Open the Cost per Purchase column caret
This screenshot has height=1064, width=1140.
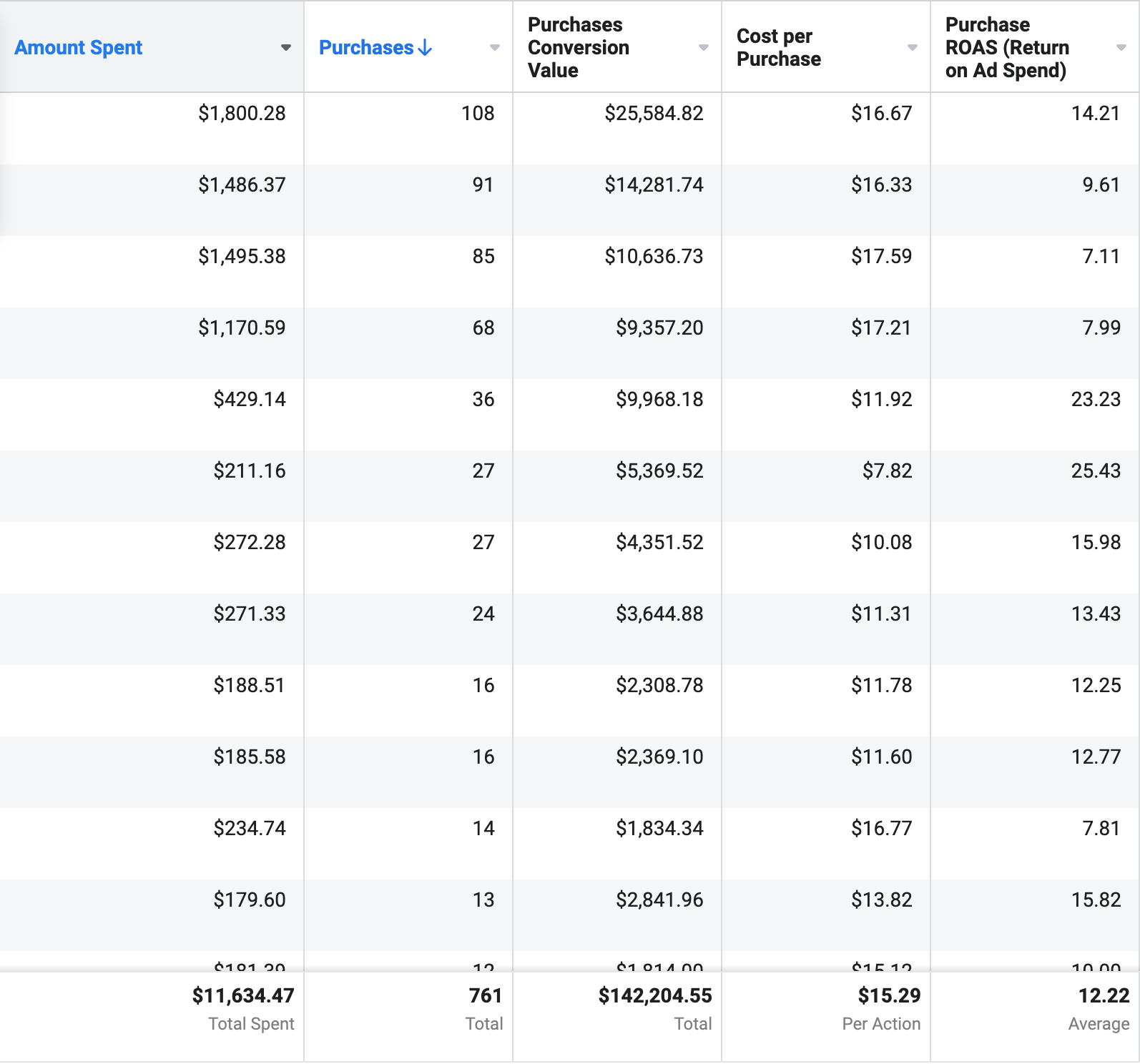click(x=912, y=48)
